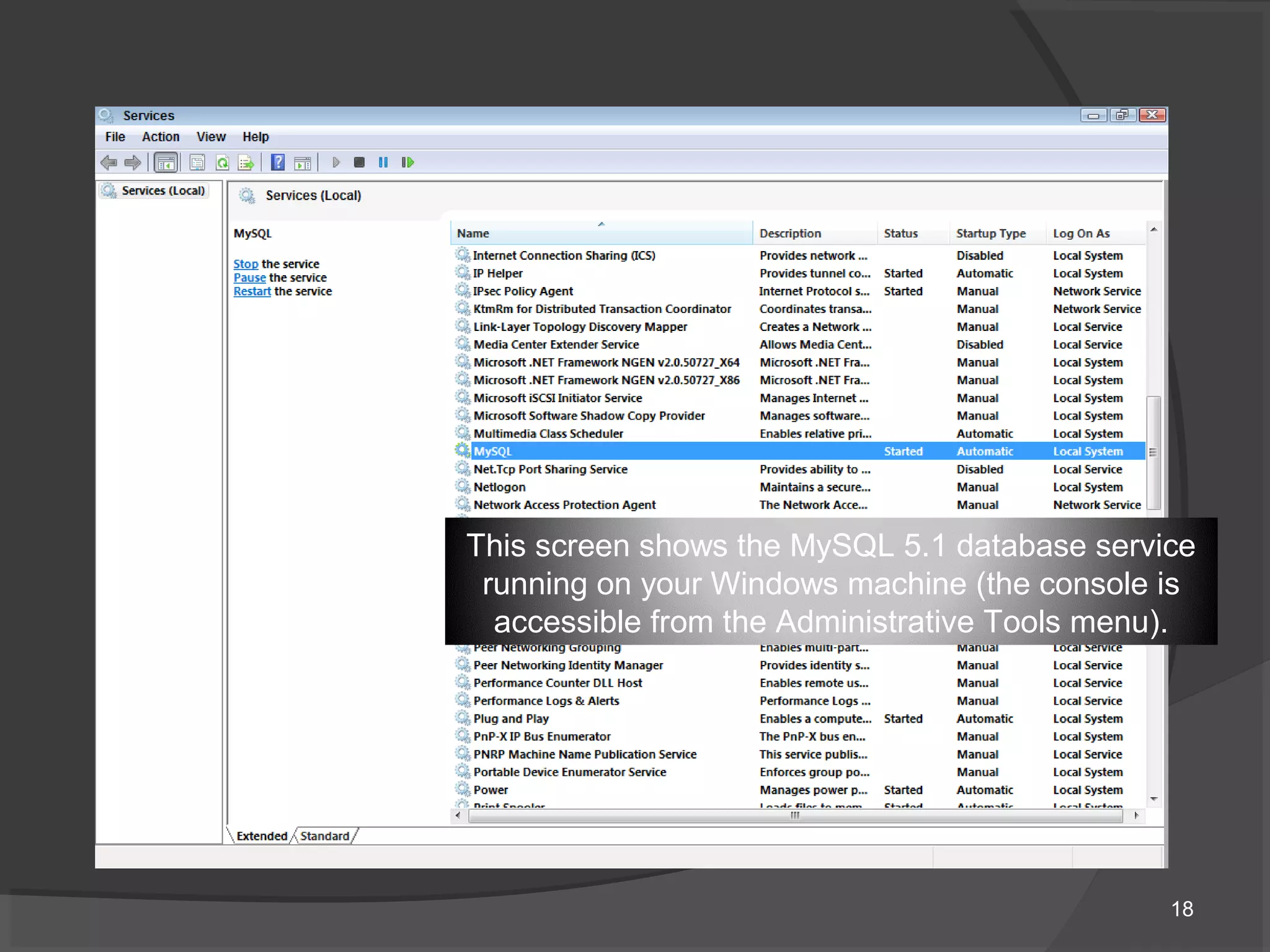Toggle the Show/Hide Console Tree icon

tap(166, 163)
